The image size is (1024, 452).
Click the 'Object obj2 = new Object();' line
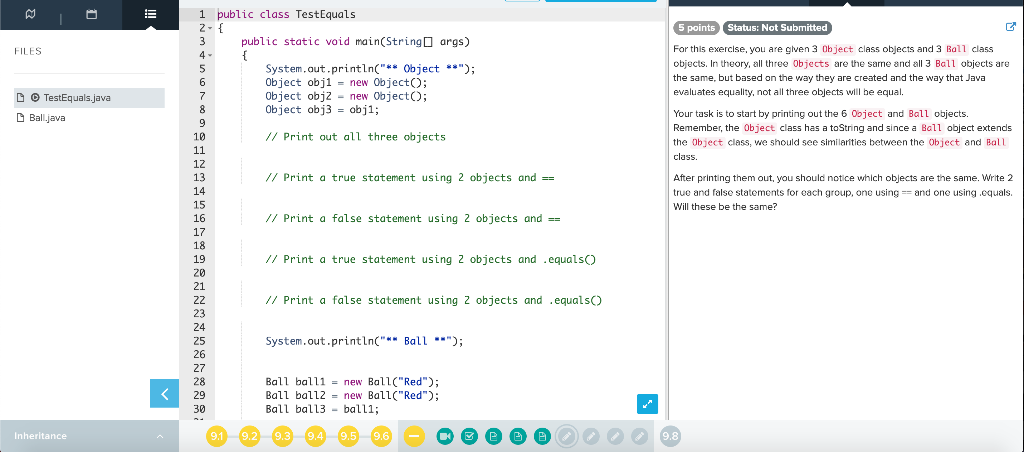[346, 96]
